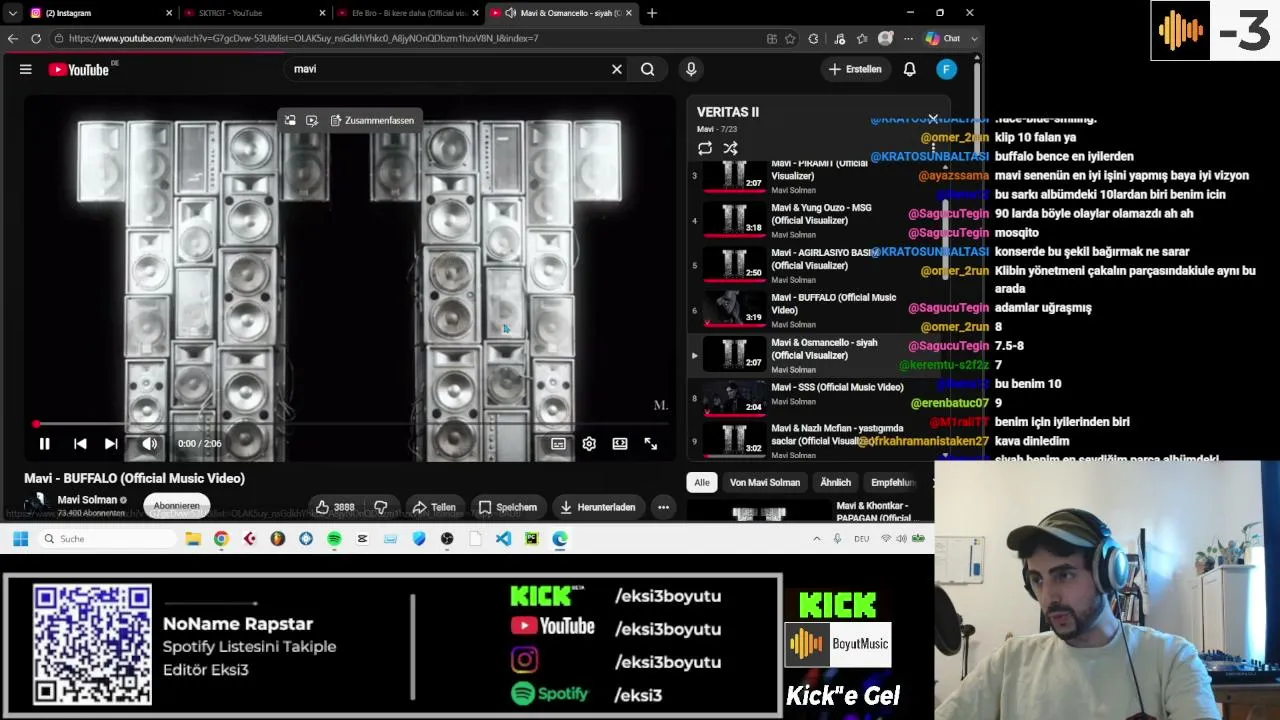Pause the YouTube video
This screenshot has height=720, width=1280.
pyautogui.click(x=44, y=444)
